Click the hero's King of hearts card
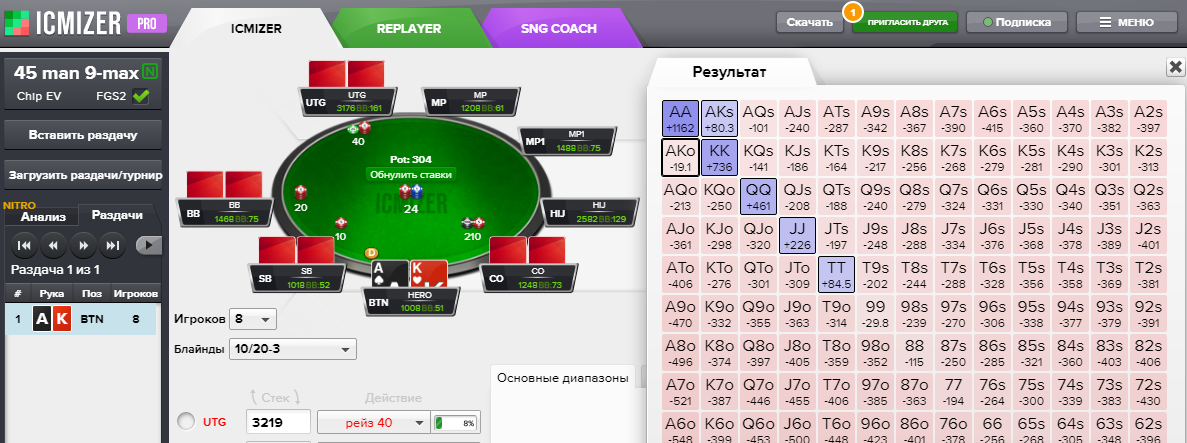Viewport: 1187px width, 443px height. pos(428,274)
